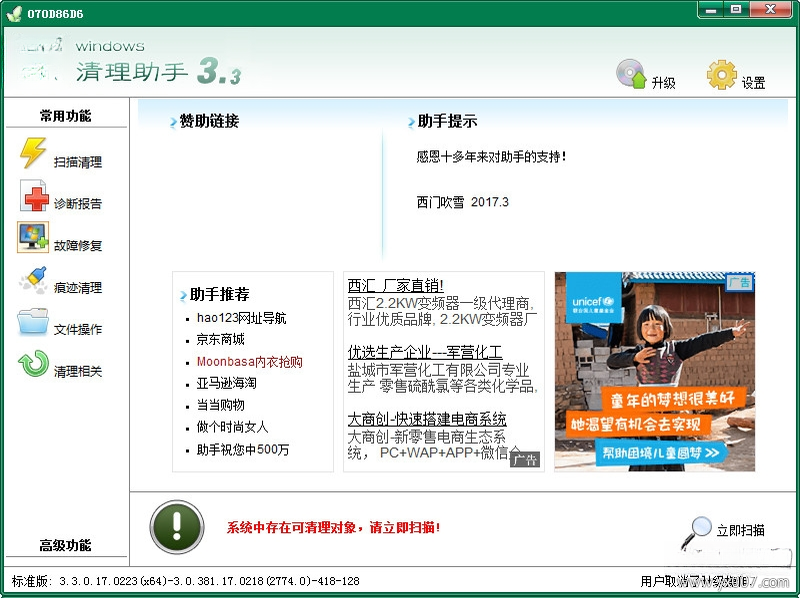The width and height of the screenshot is (800, 598).
Task: Click the 标准版 version string in status bar
Action: tap(185, 581)
